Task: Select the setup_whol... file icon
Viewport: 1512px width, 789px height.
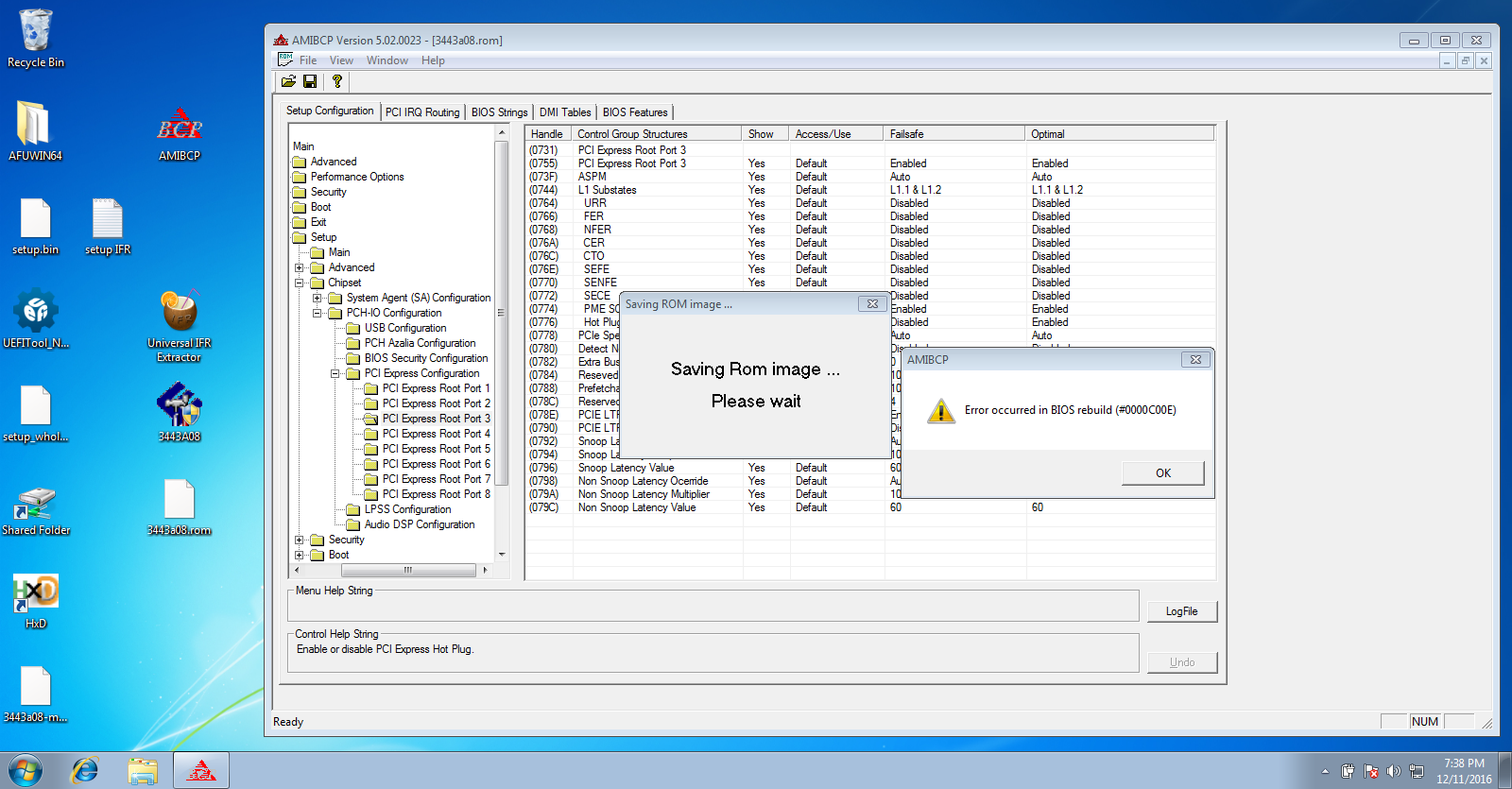Action: pos(35,412)
